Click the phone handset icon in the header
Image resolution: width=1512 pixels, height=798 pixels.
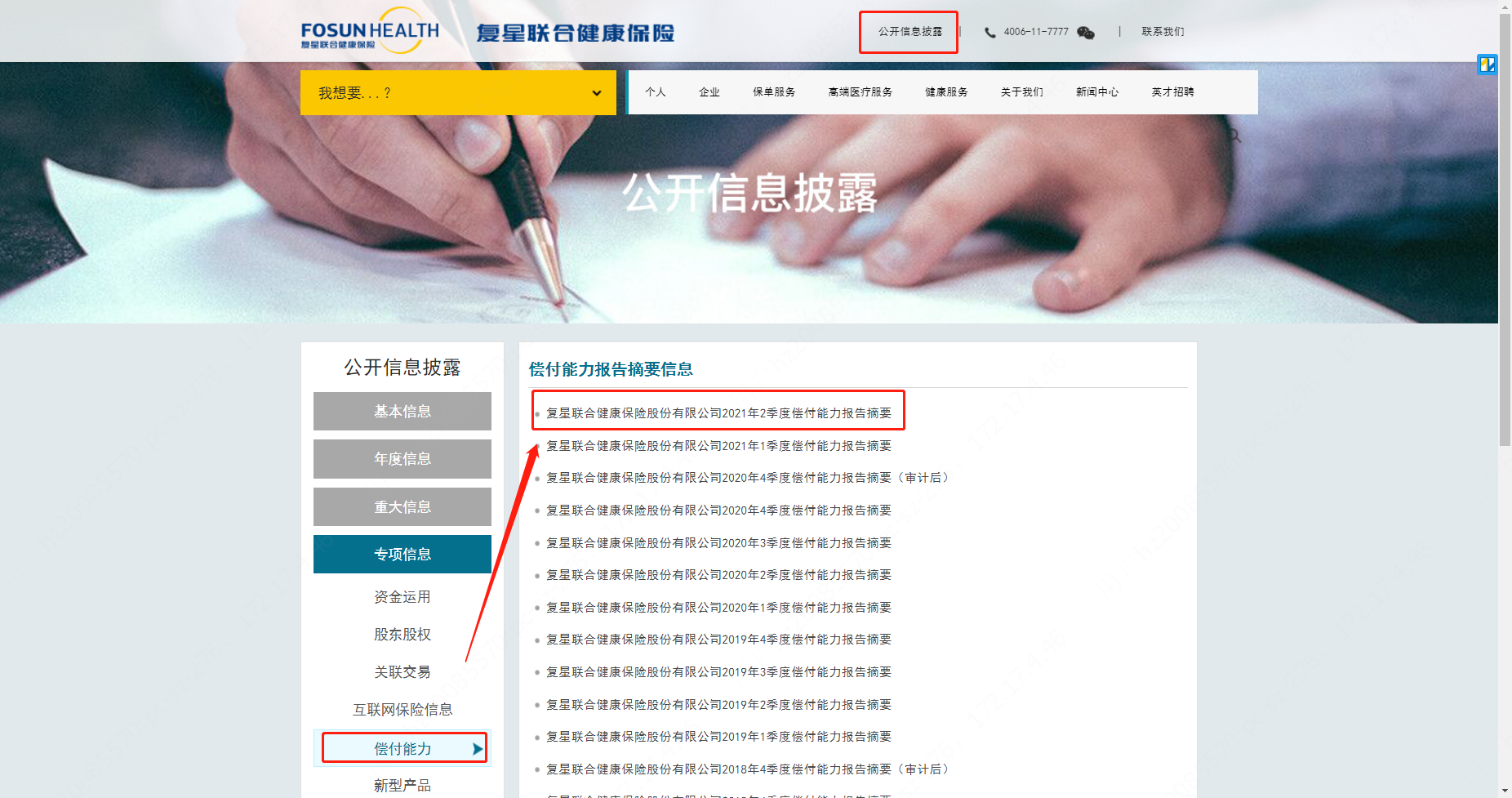click(x=990, y=33)
